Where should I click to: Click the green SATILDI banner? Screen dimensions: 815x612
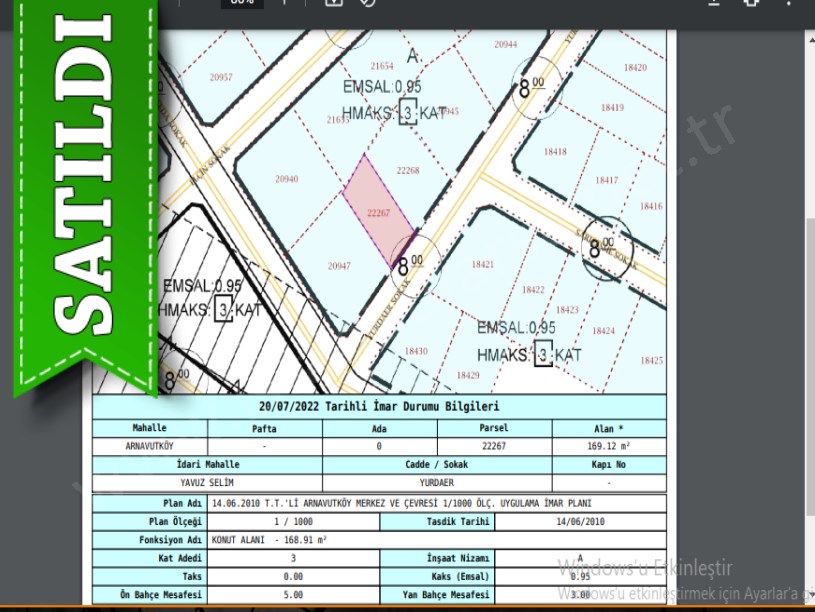(x=80, y=190)
